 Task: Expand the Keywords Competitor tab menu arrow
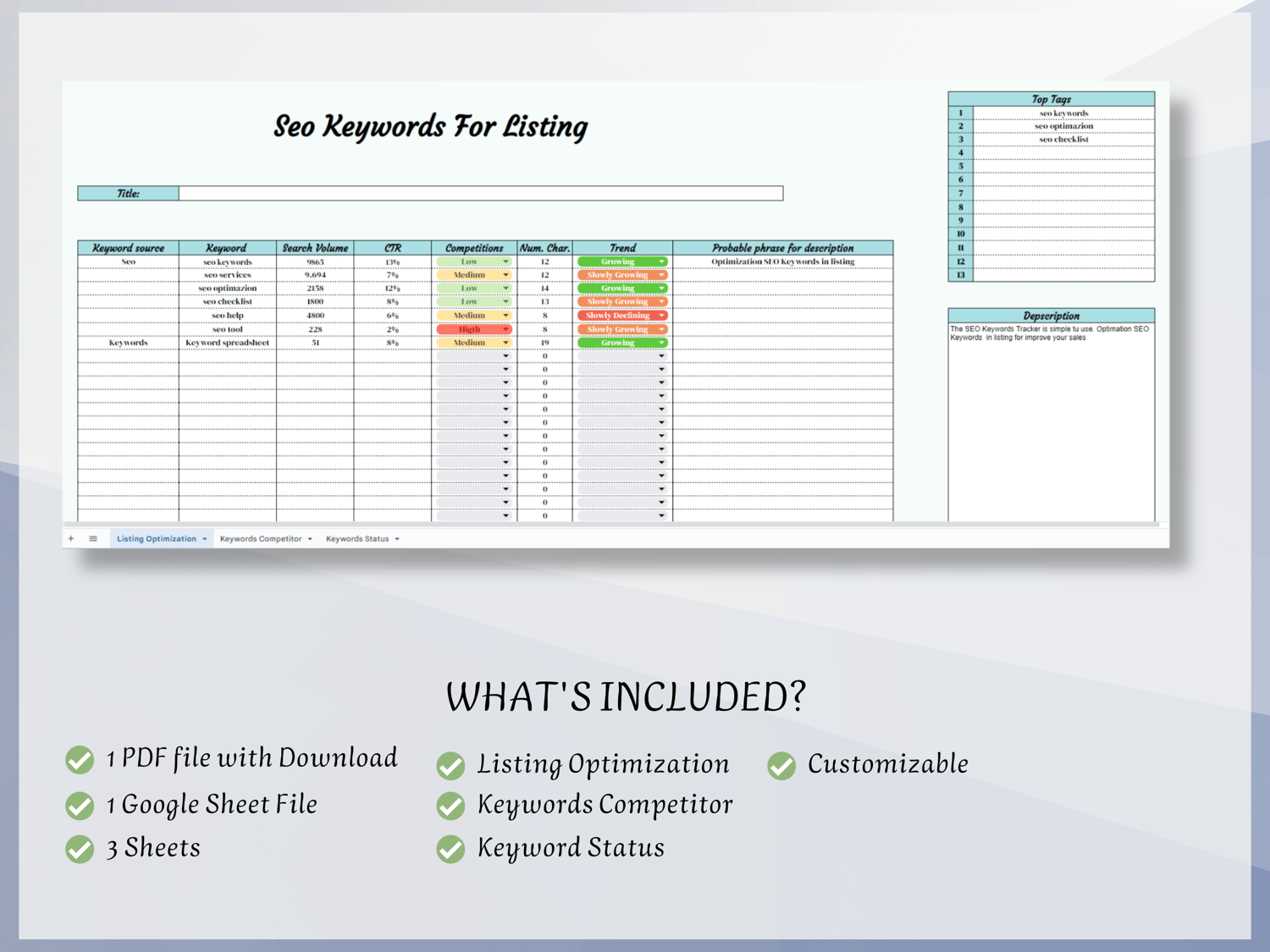[310, 539]
